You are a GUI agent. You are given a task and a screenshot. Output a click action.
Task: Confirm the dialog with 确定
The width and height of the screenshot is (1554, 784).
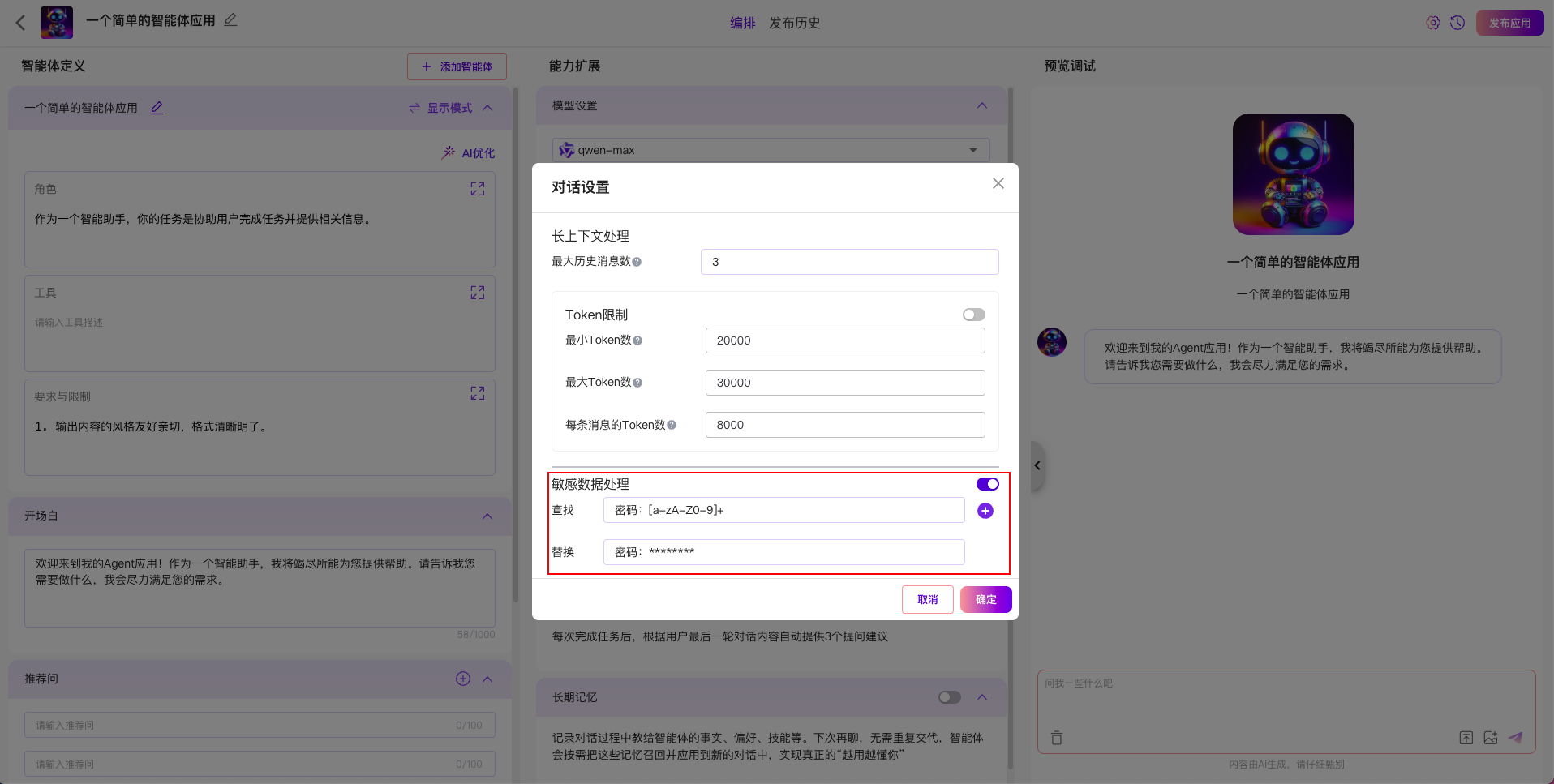tap(986, 600)
